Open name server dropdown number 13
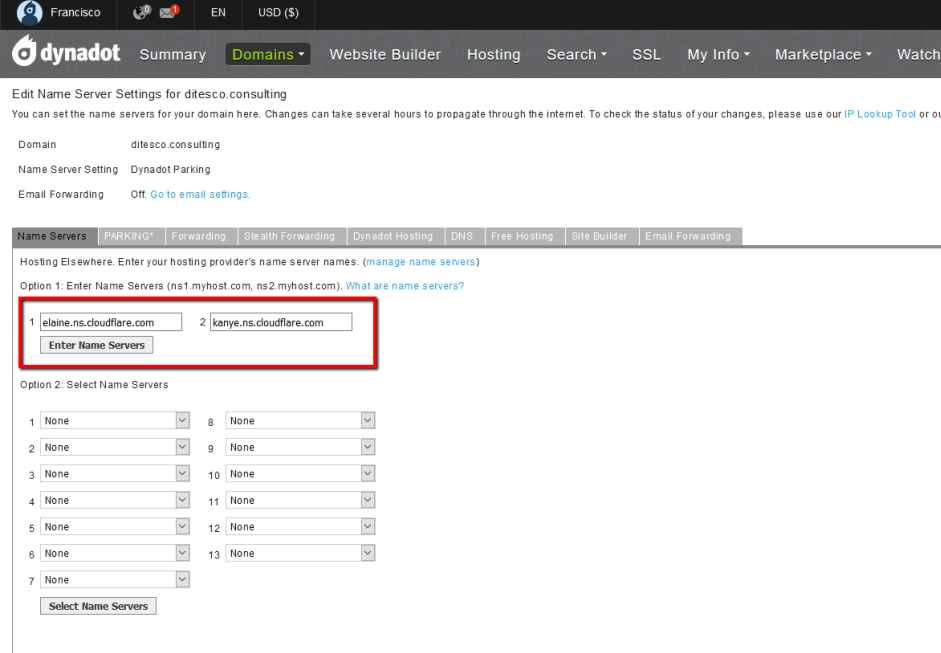Screen dimensions: 941x653 click(x=300, y=553)
